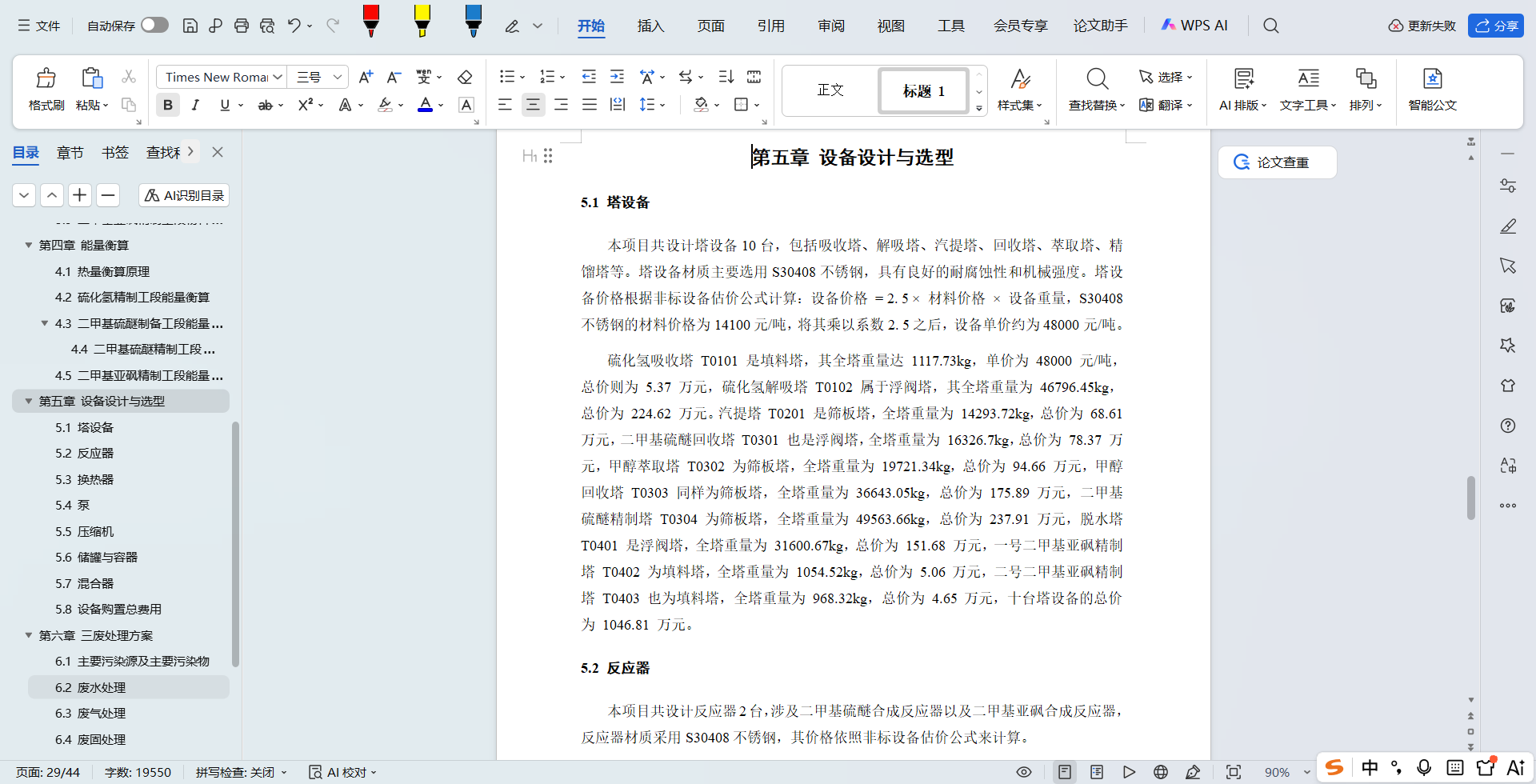
Task: Open the 插入 ribbon tab
Action: 650,26
